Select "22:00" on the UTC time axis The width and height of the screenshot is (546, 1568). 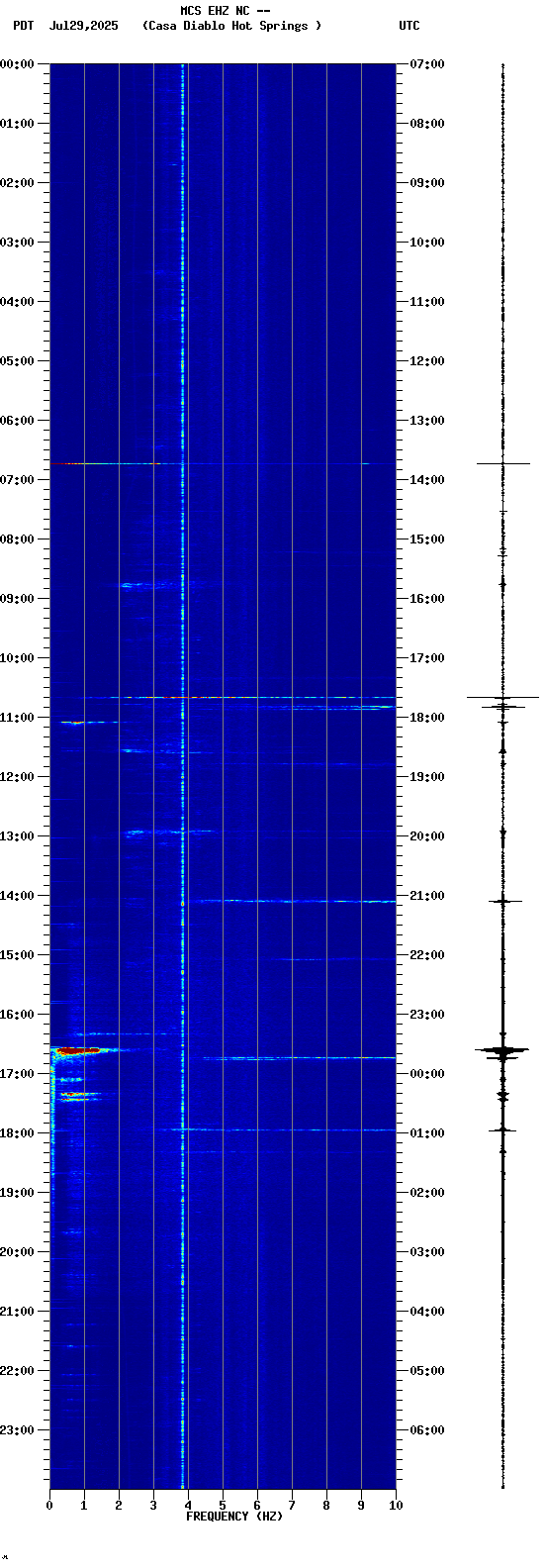[427, 955]
